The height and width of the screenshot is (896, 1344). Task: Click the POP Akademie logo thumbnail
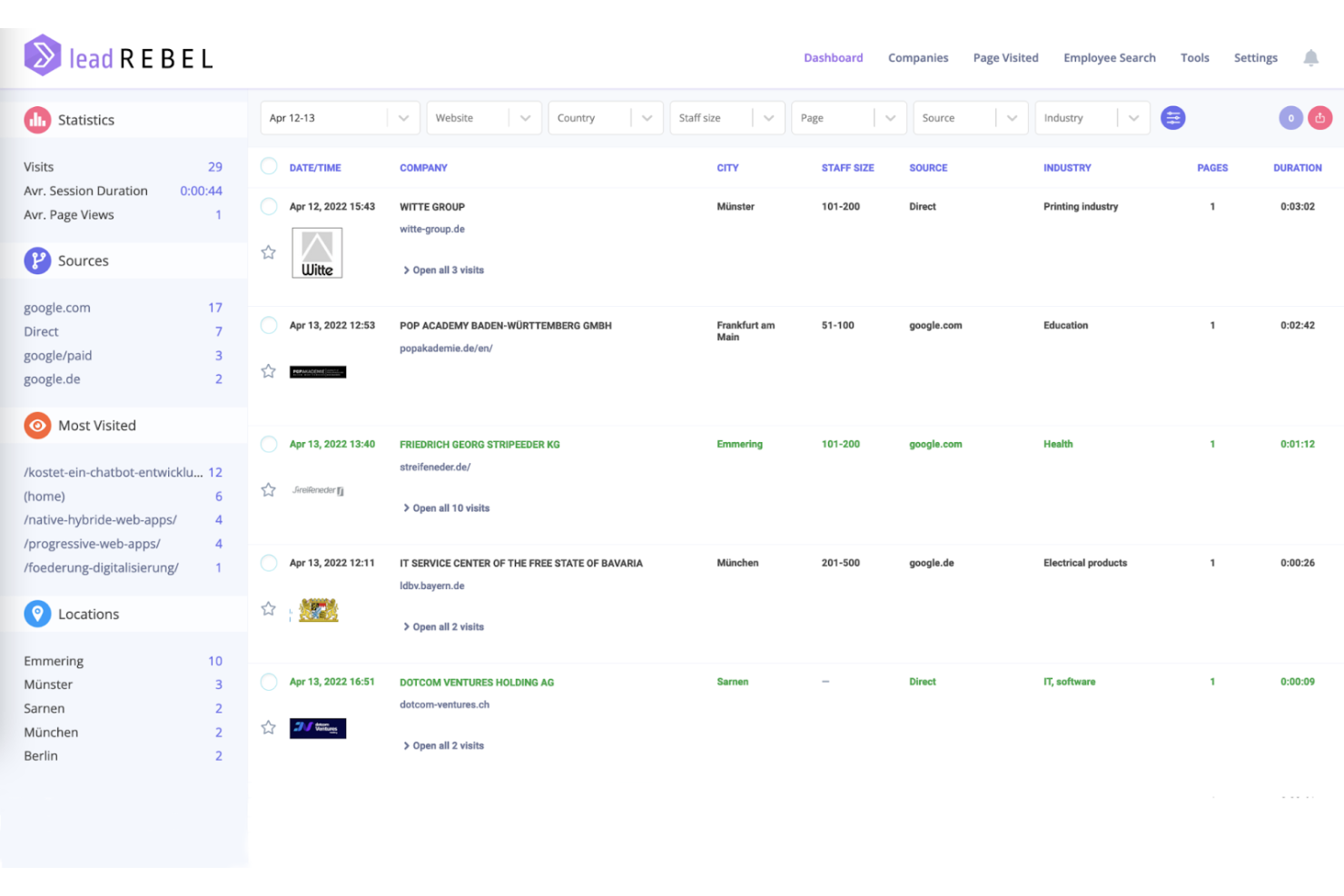tap(318, 372)
